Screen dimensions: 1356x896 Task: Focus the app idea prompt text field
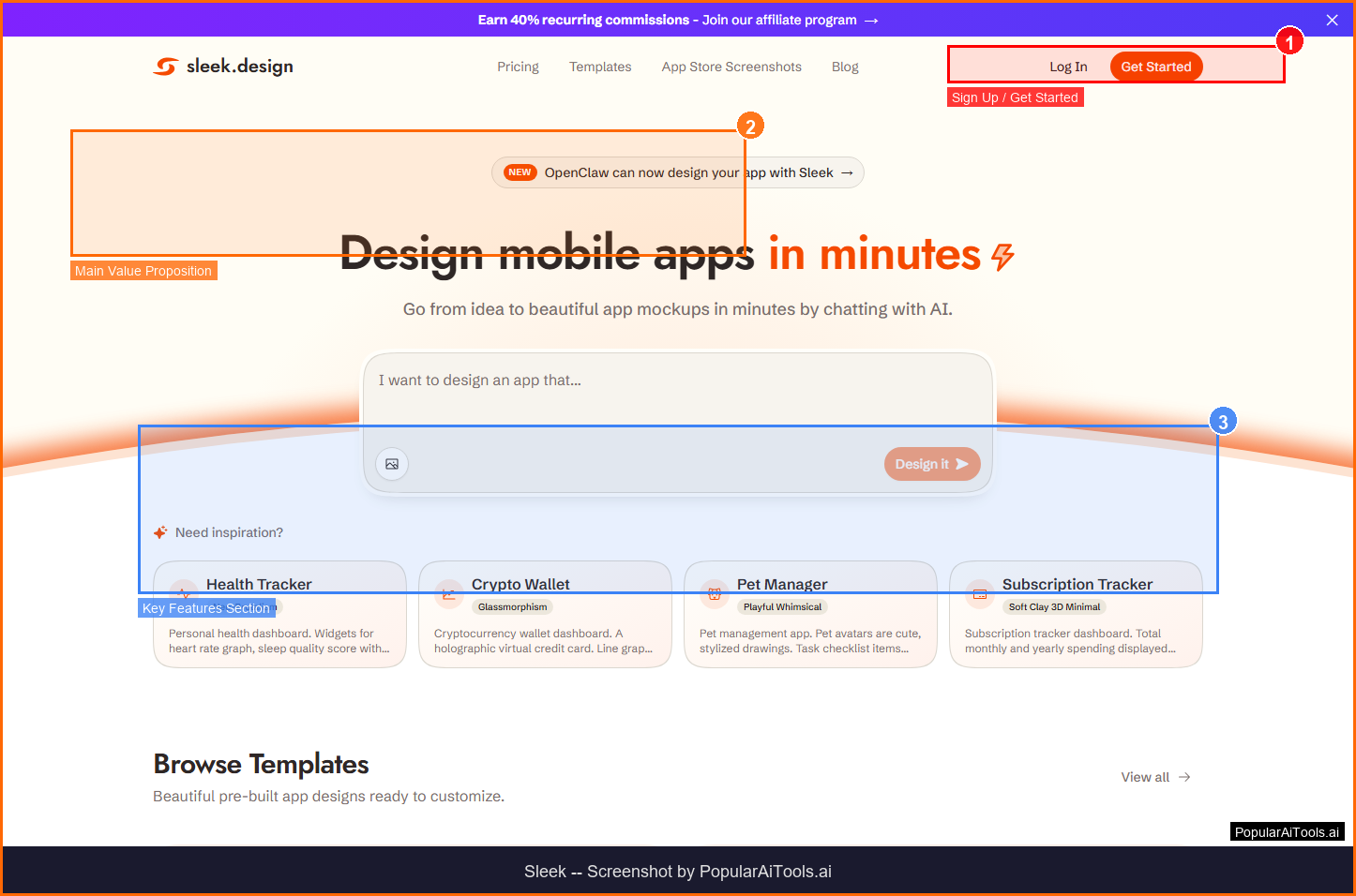pyautogui.click(x=675, y=394)
